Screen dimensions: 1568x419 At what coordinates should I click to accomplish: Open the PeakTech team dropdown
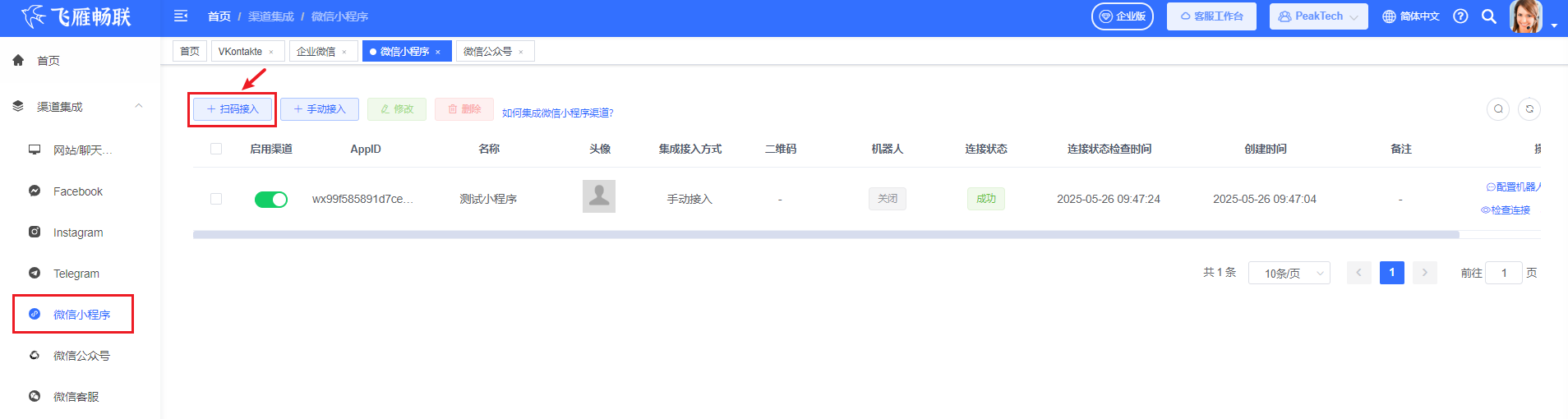point(1319,16)
